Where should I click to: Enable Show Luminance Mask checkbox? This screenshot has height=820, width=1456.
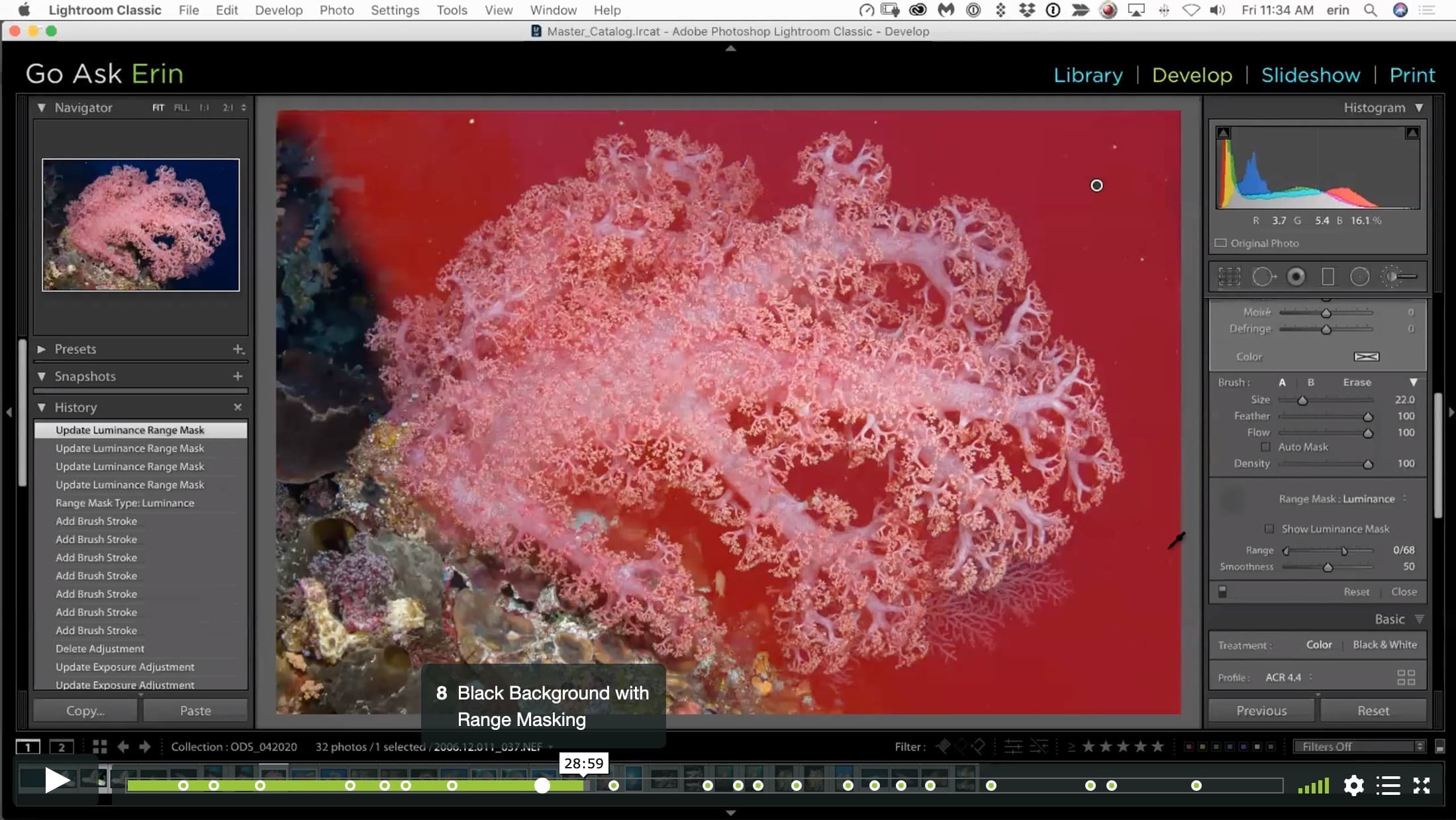pyautogui.click(x=1269, y=529)
